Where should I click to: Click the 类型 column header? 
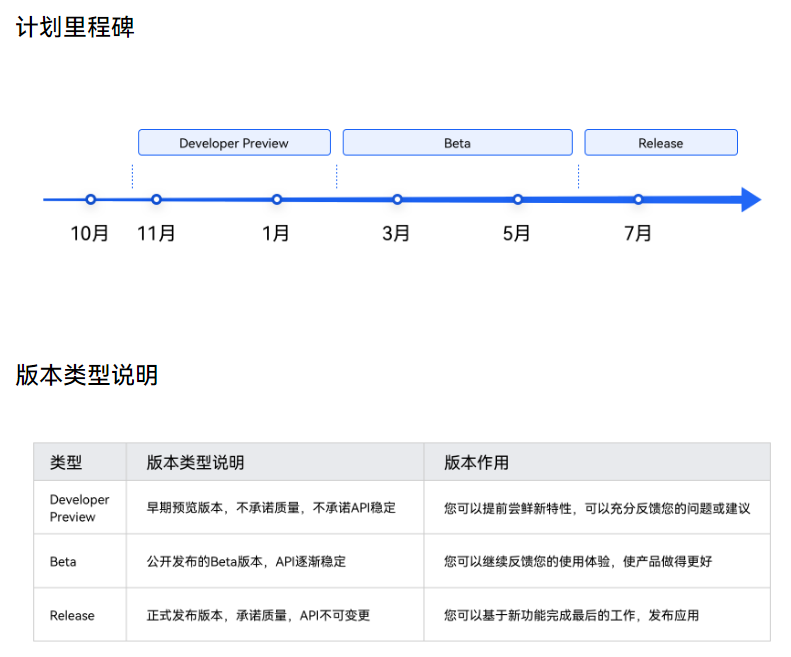[x=66, y=463]
